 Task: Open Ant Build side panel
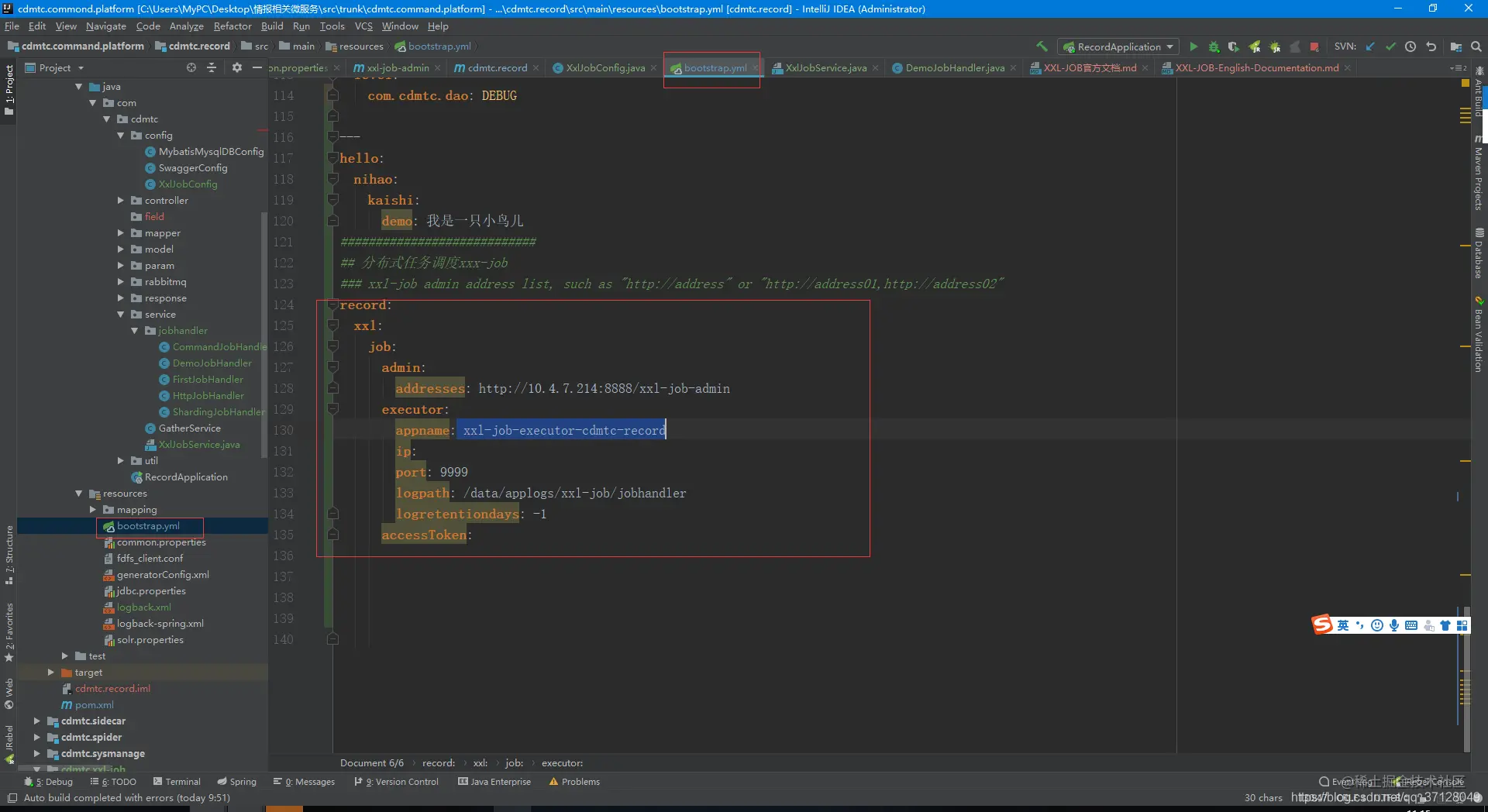pos(1479,93)
